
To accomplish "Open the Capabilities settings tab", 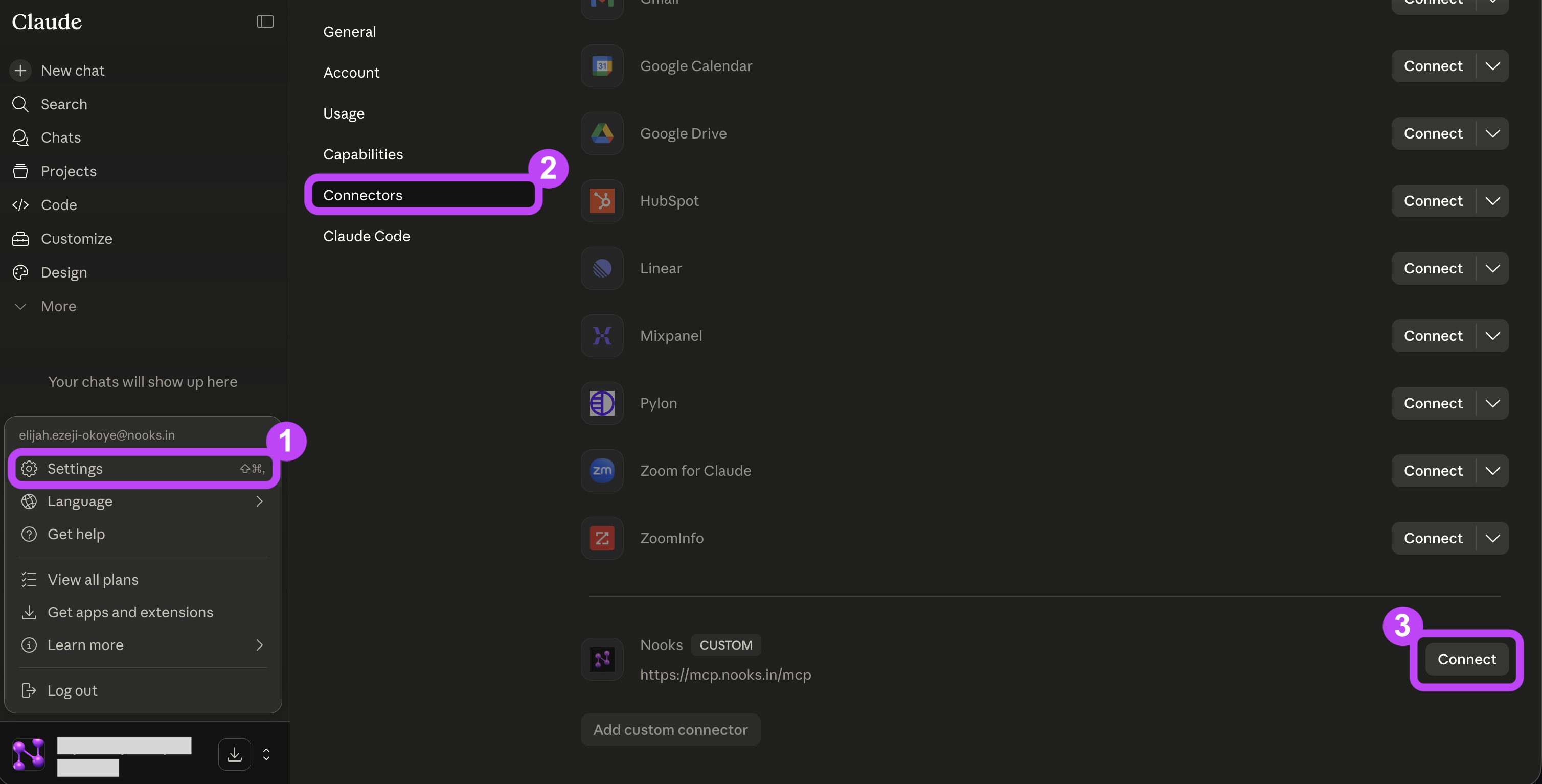I will [x=363, y=154].
